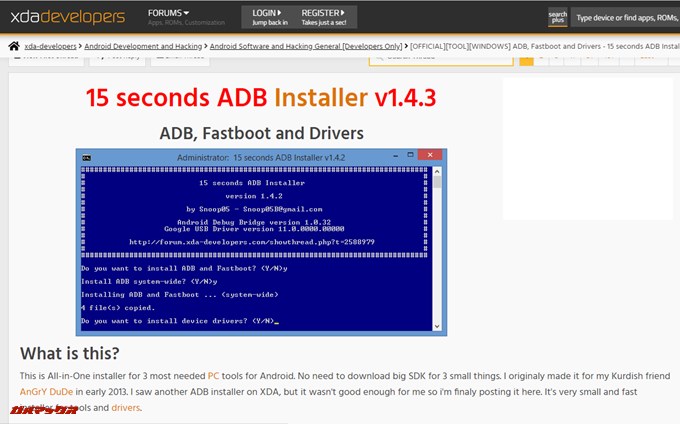The height and width of the screenshot is (424, 680).
Task: Close the ADB Installer window
Action: (430, 155)
